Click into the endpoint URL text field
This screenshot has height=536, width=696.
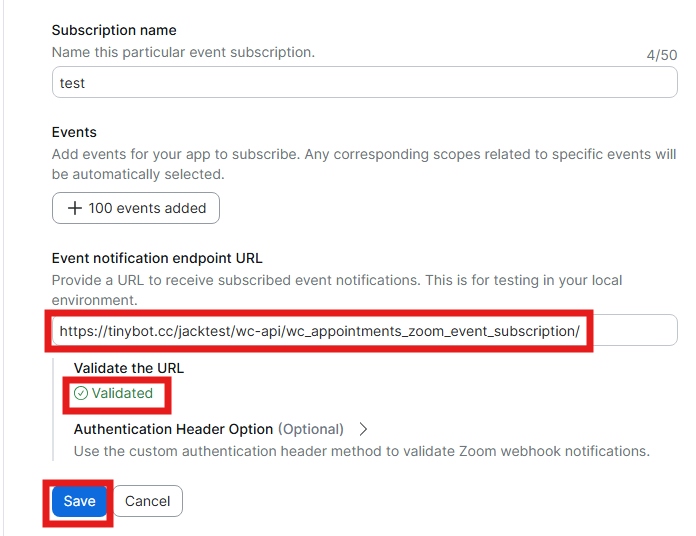364,331
